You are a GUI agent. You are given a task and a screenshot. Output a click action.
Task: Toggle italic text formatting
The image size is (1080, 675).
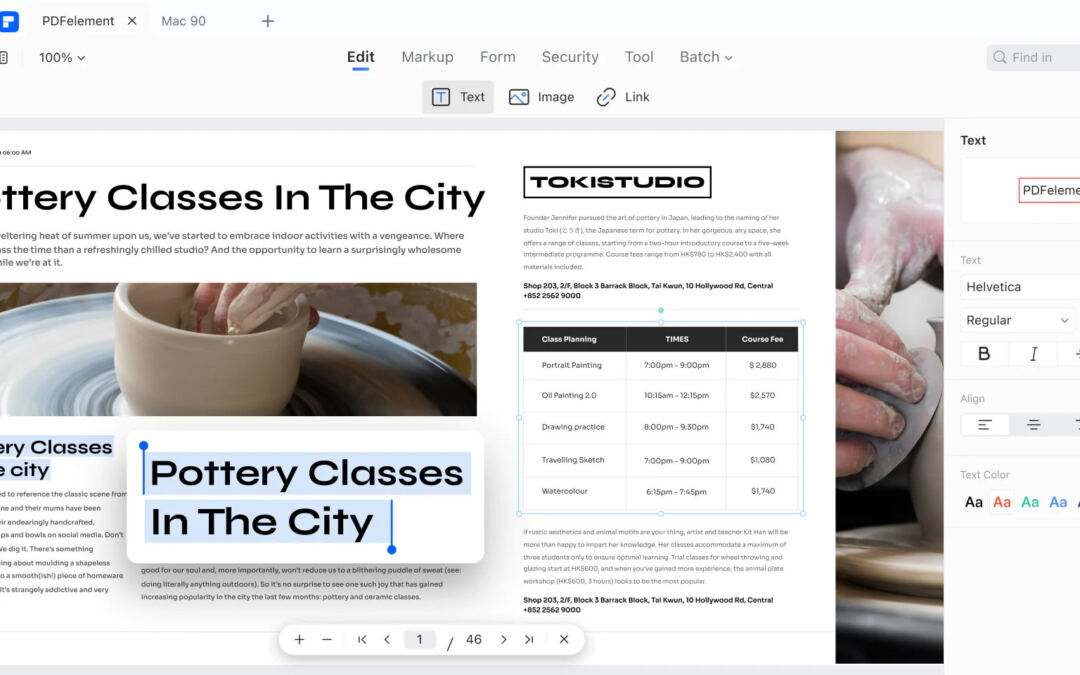(x=1033, y=353)
